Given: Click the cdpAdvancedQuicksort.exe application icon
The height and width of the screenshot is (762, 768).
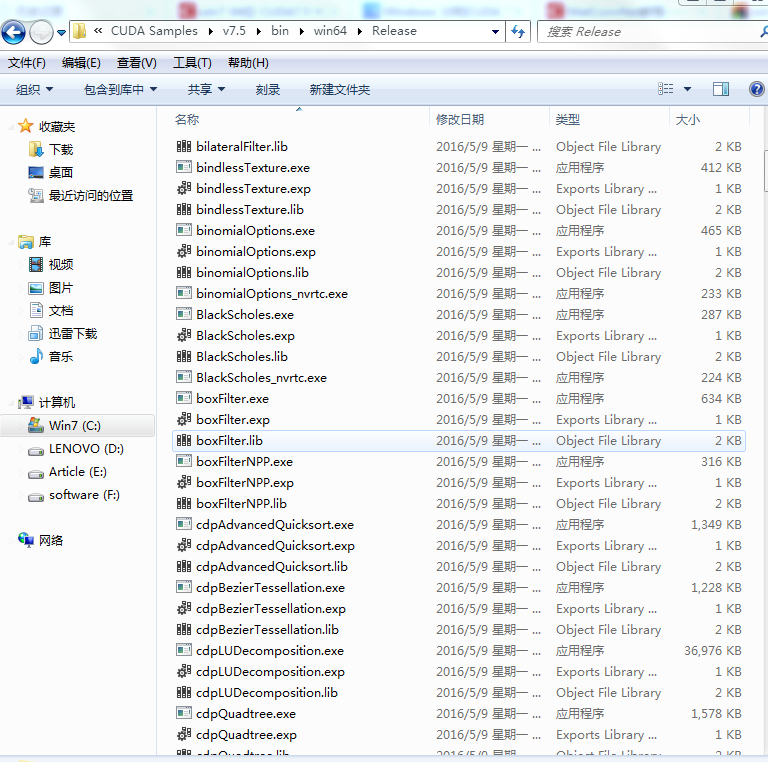Looking at the screenshot, I should coord(184,524).
